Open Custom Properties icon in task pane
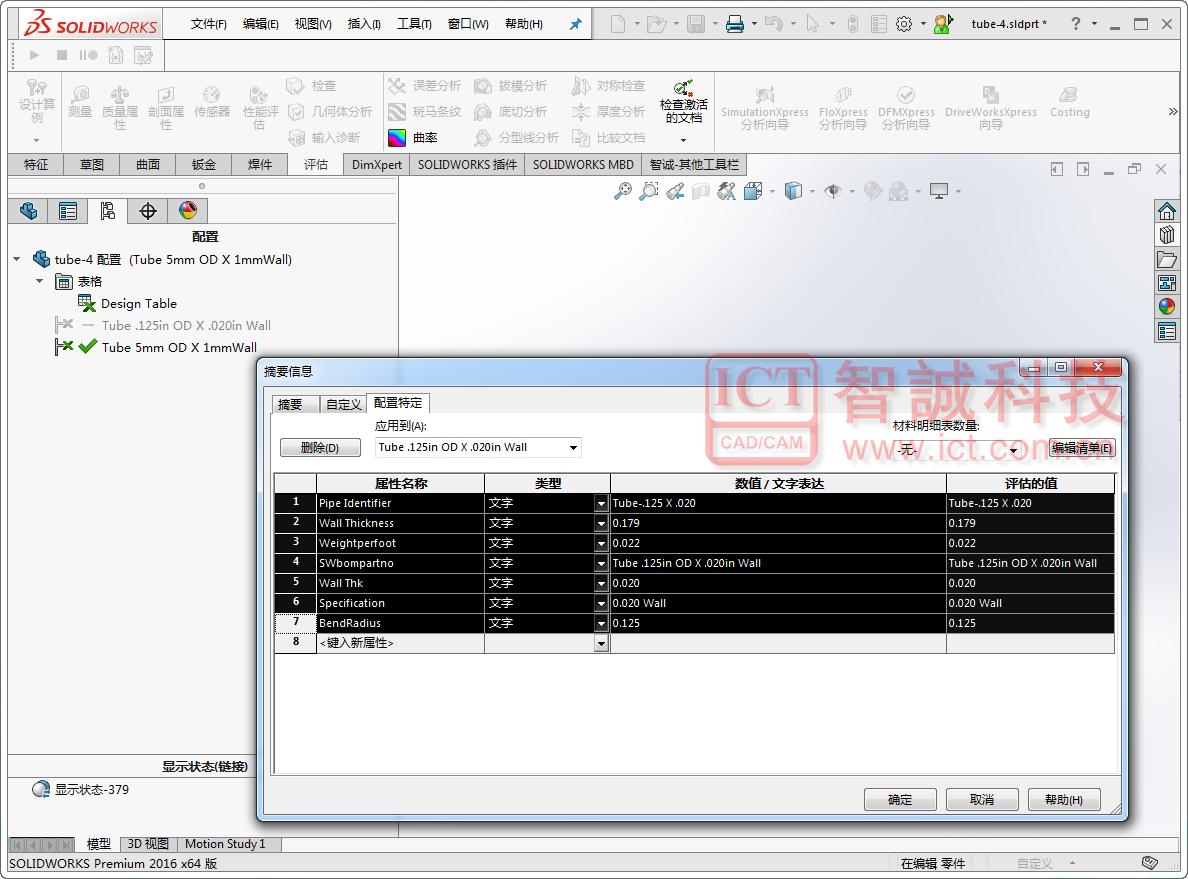1188x879 pixels. tap(1167, 330)
